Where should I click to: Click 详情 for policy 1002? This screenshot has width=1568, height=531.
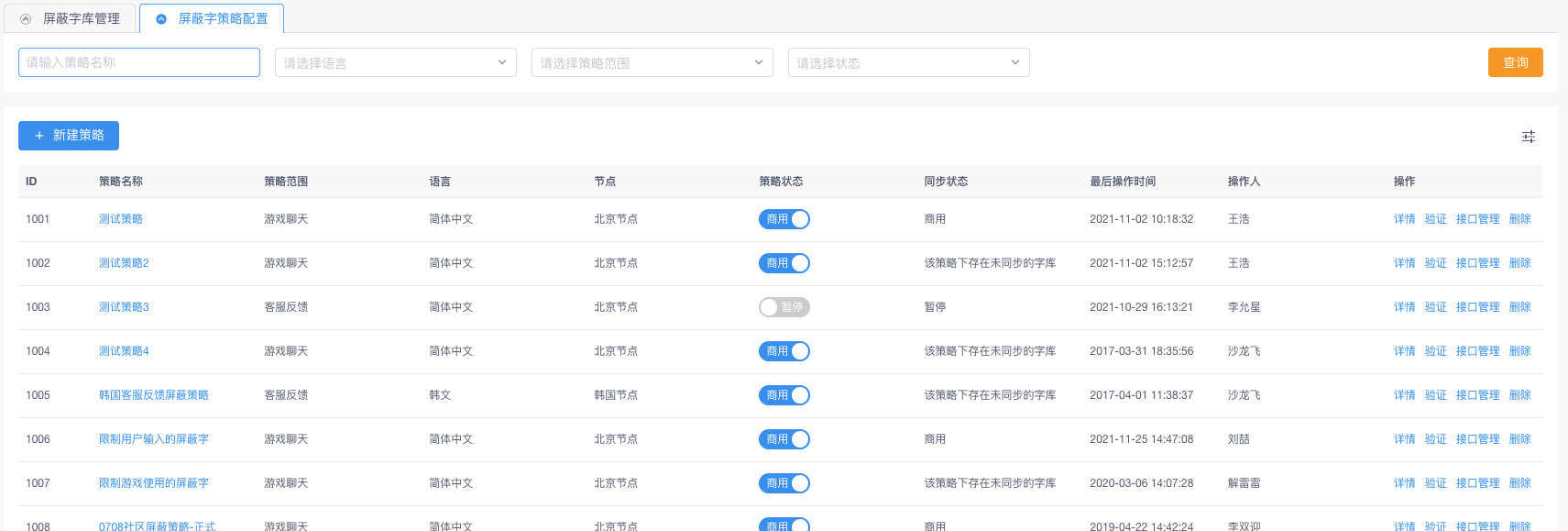[1404, 263]
